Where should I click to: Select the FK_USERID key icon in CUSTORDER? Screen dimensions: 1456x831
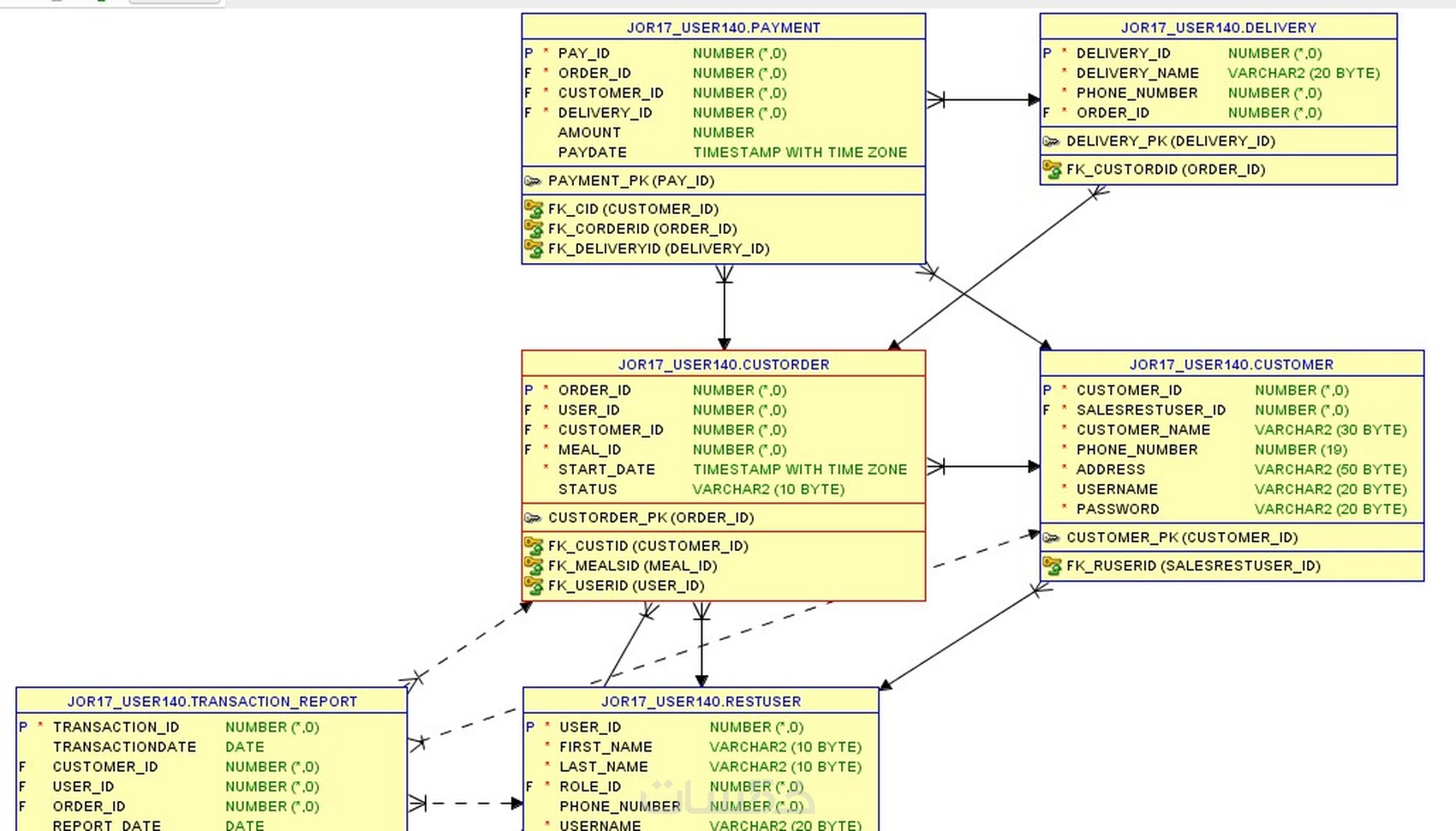coord(534,585)
